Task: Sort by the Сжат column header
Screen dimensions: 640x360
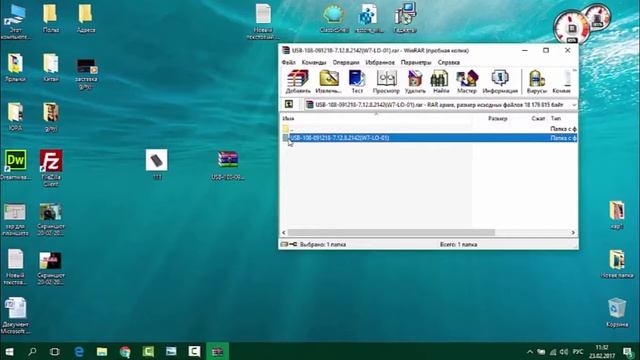Action: [538, 118]
